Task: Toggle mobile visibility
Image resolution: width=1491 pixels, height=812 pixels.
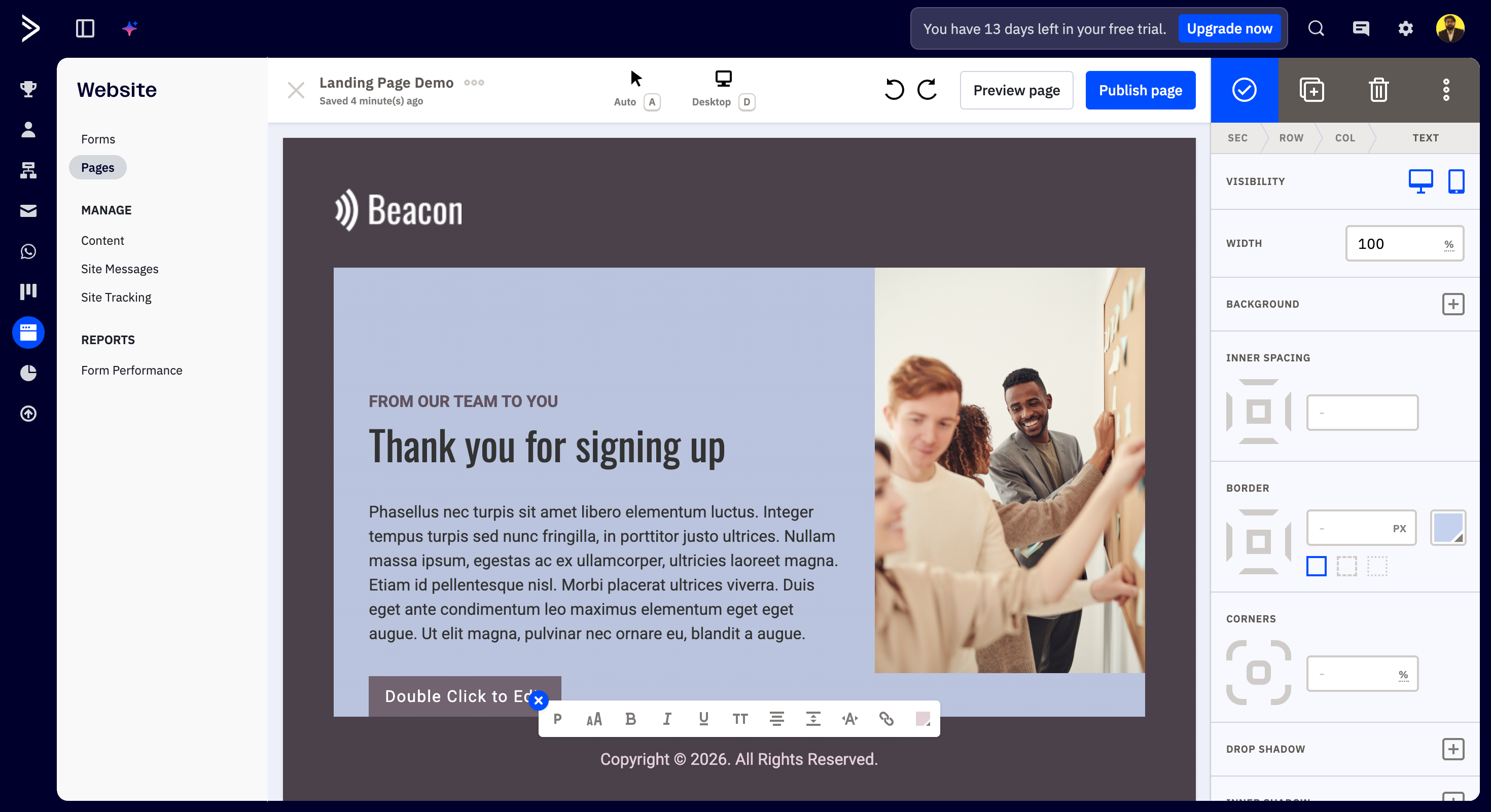Action: [1455, 181]
